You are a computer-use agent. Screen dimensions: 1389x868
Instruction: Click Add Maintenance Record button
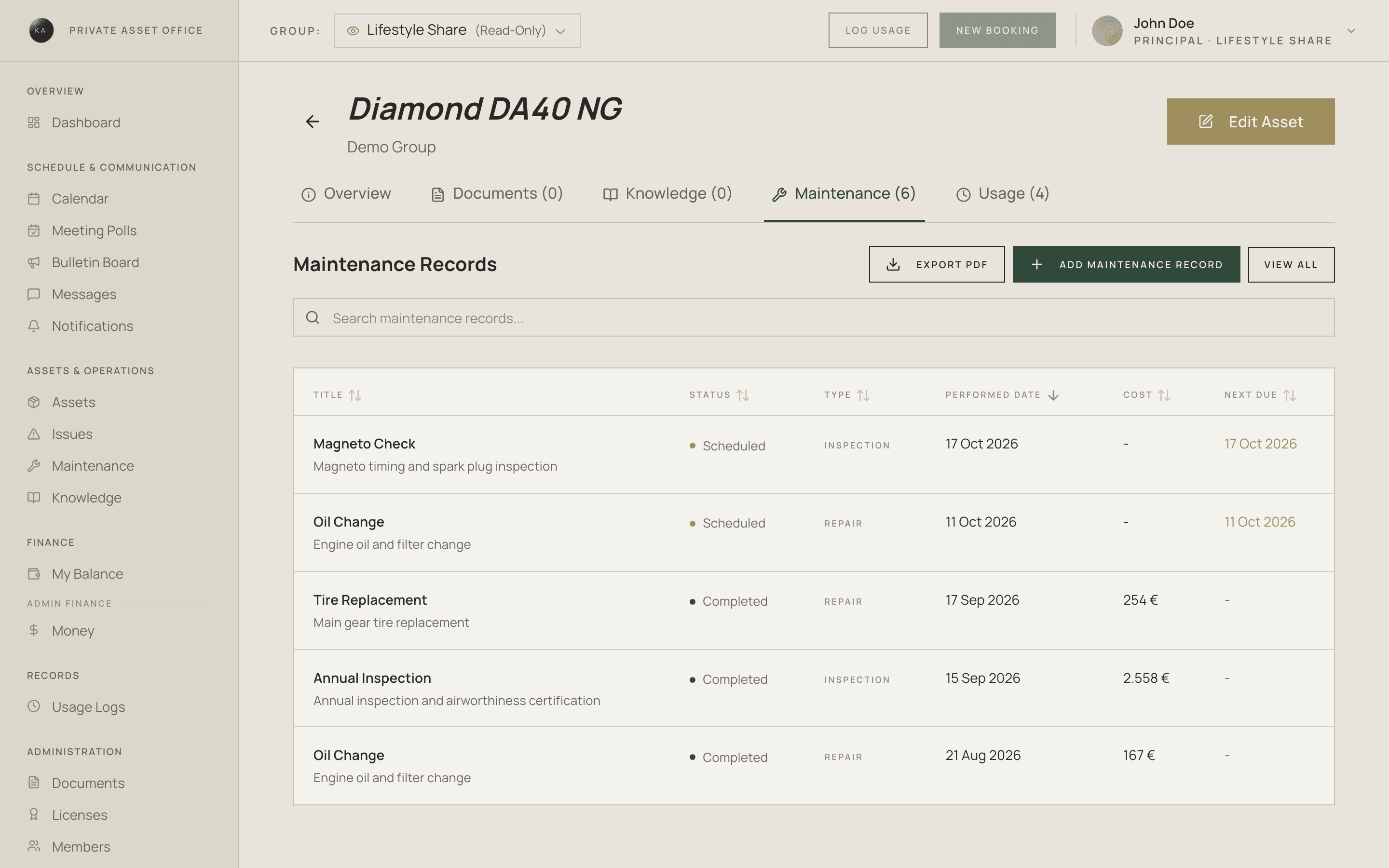tap(1126, 264)
